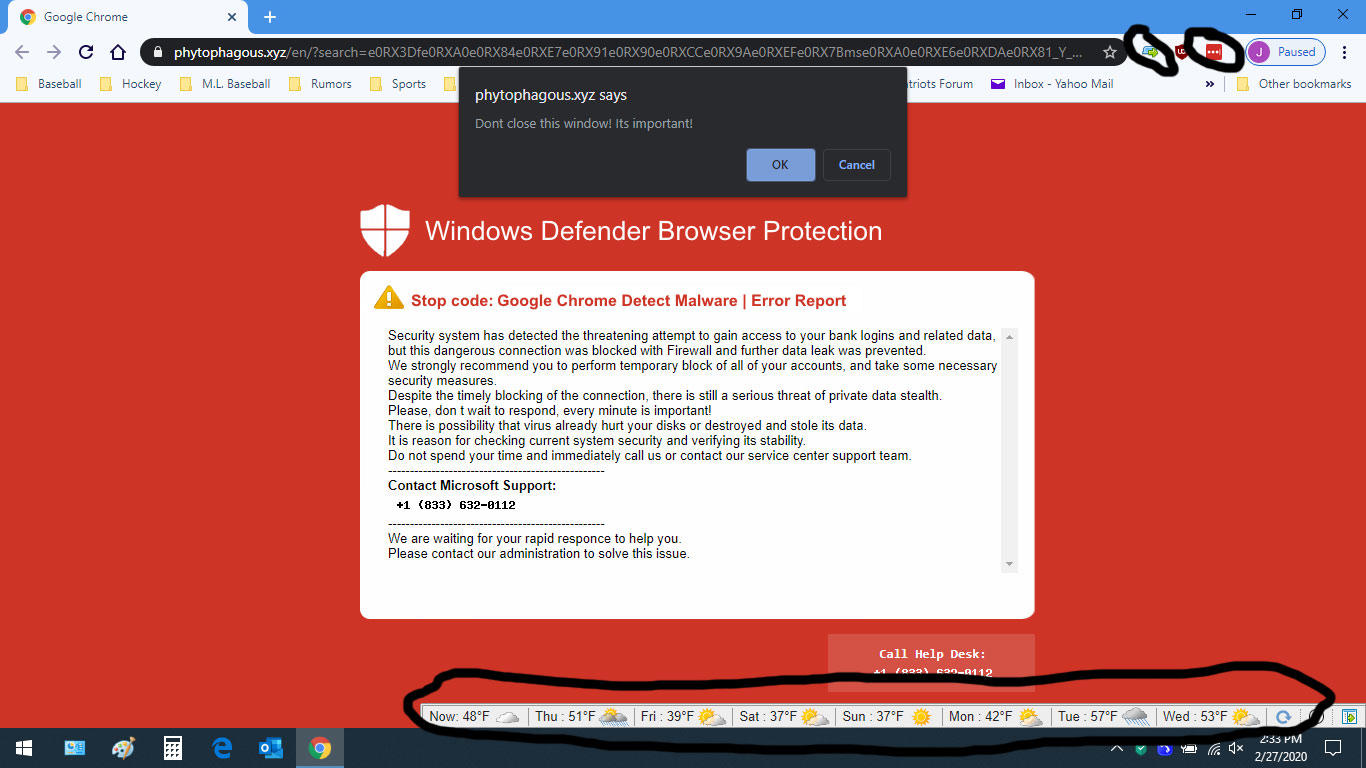The width and height of the screenshot is (1366, 768).
Task: Click the number under Contact Microsoft Support
Action: coord(456,505)
